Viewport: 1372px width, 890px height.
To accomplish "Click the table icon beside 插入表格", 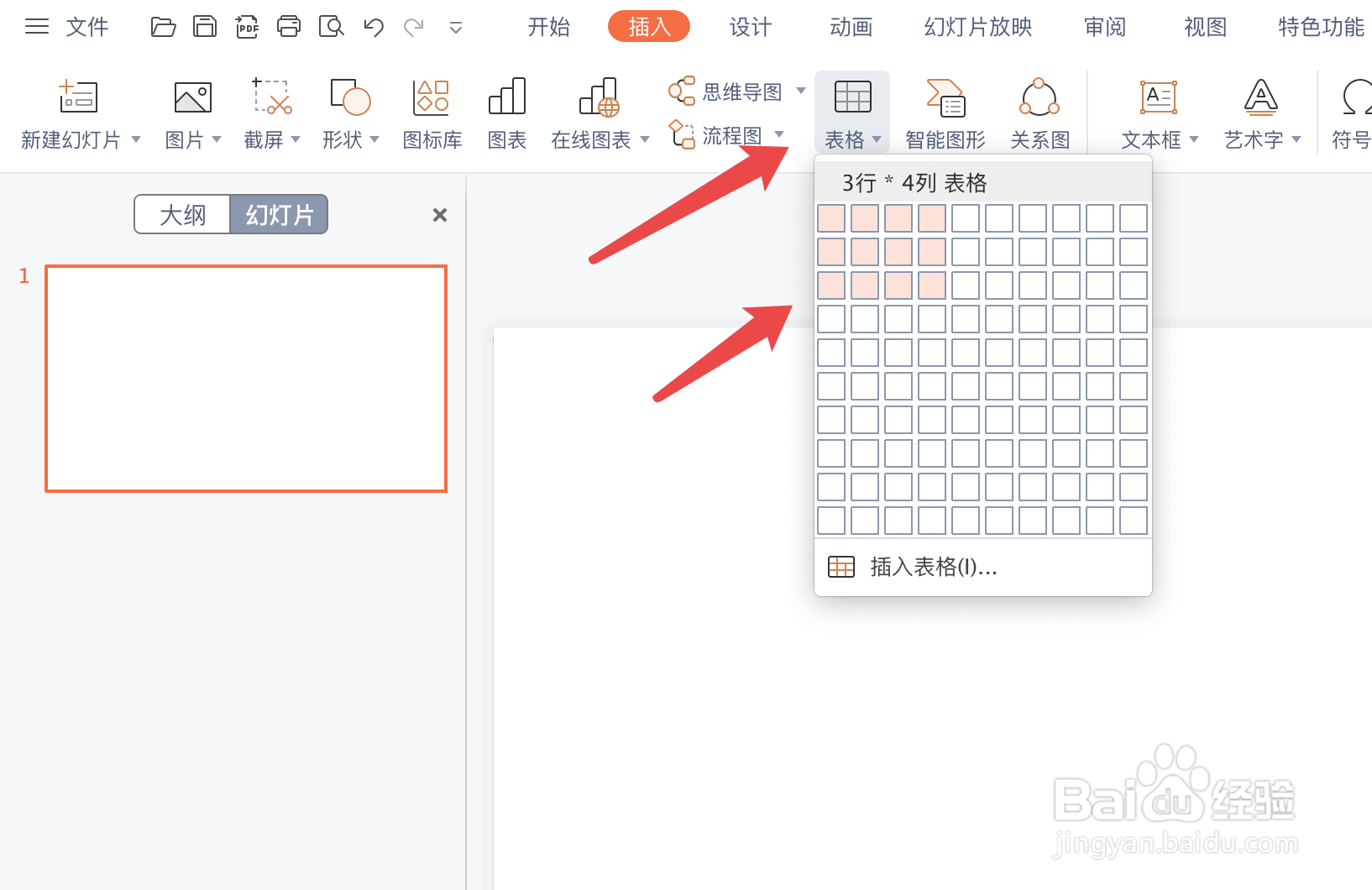I will pyautogui.click(x=841, y=567).
